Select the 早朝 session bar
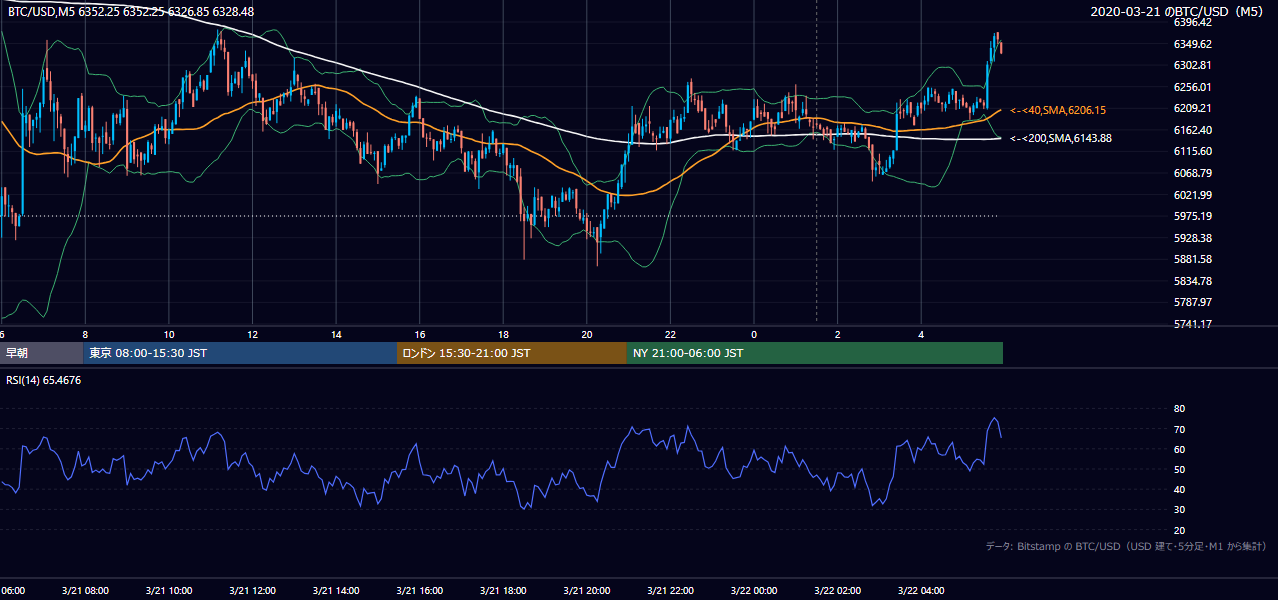This screenshot has height=600, width=1278. tap(41, 353)
